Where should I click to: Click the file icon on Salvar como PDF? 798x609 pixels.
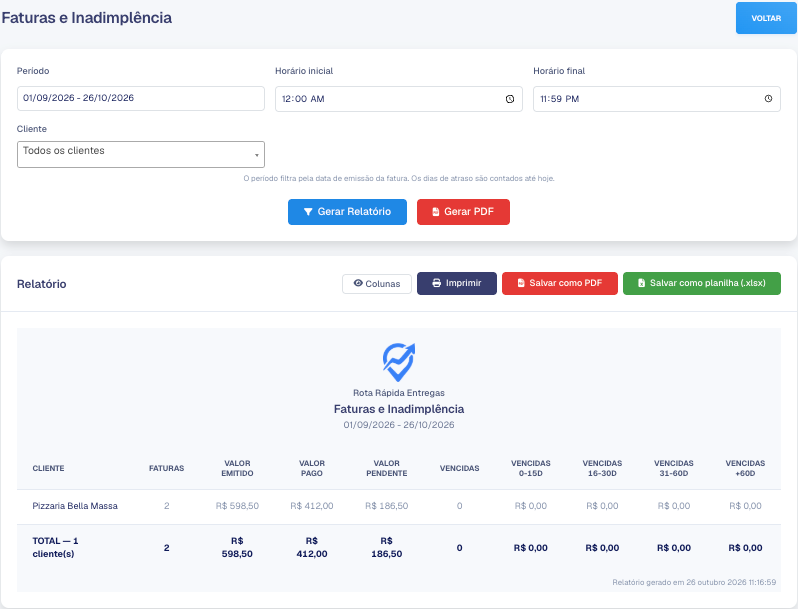tap(521, 283)
